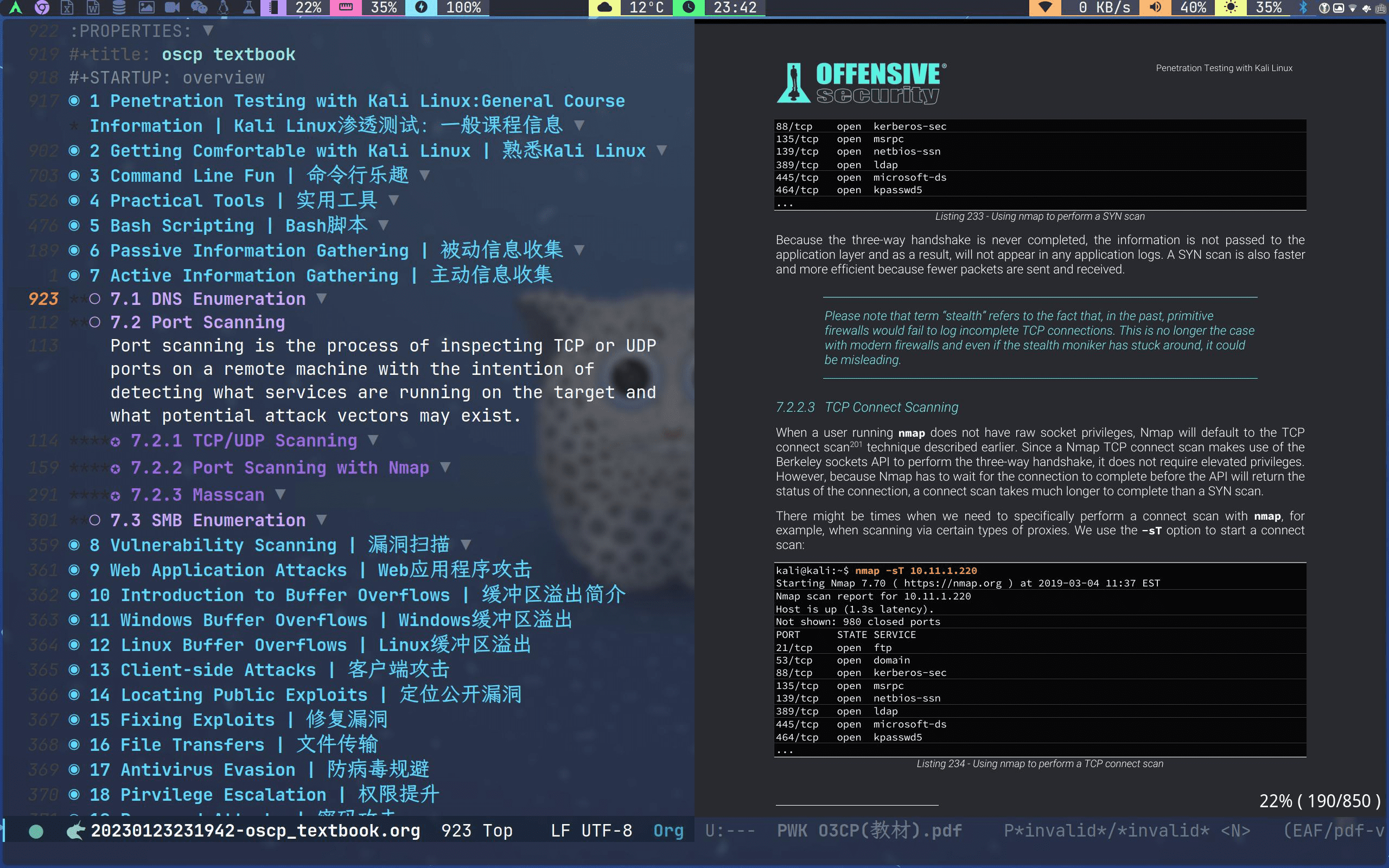Expand the 8 Vulnerability Scanning fold arrow
The image size is (1389, 868).
(x=466, y=544)
